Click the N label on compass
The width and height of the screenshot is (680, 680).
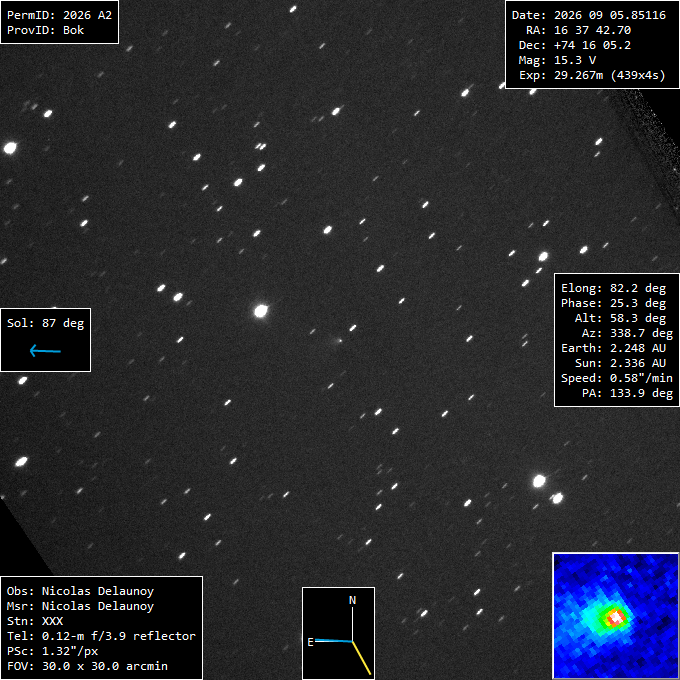(x=352, y=600)
